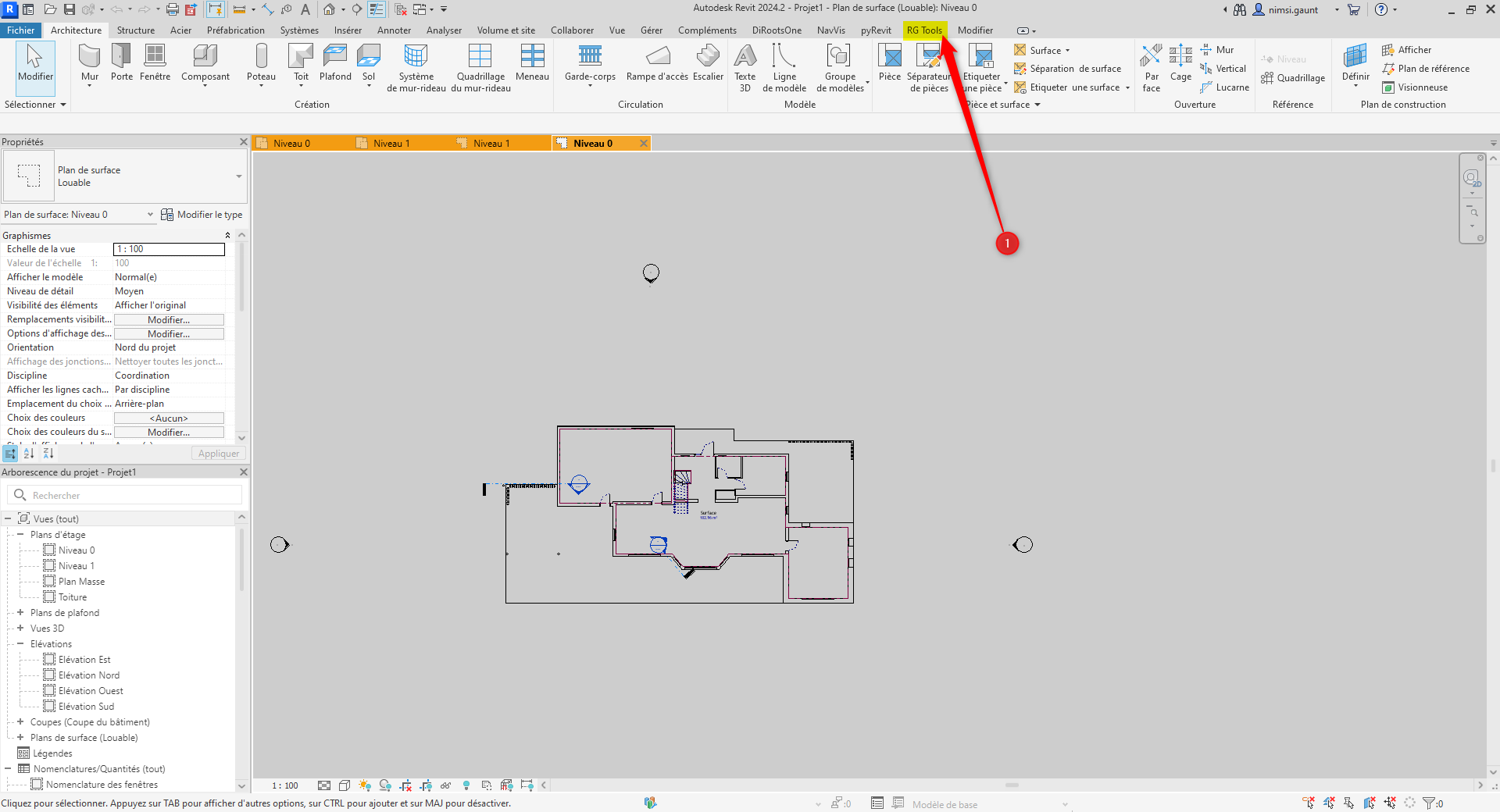Open the RG Tools ribbon tab
Screen dimensions: 1500x812
pyautogui.click(x=924, y=30)
